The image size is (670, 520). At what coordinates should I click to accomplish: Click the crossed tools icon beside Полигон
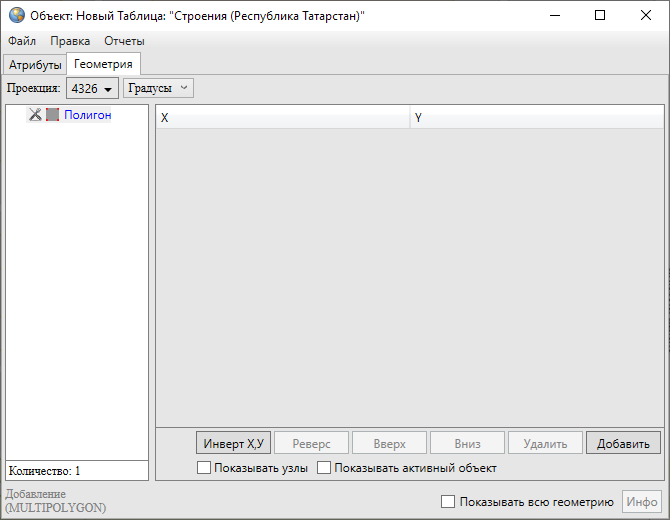pyautogui.click(x=35, y=115)
